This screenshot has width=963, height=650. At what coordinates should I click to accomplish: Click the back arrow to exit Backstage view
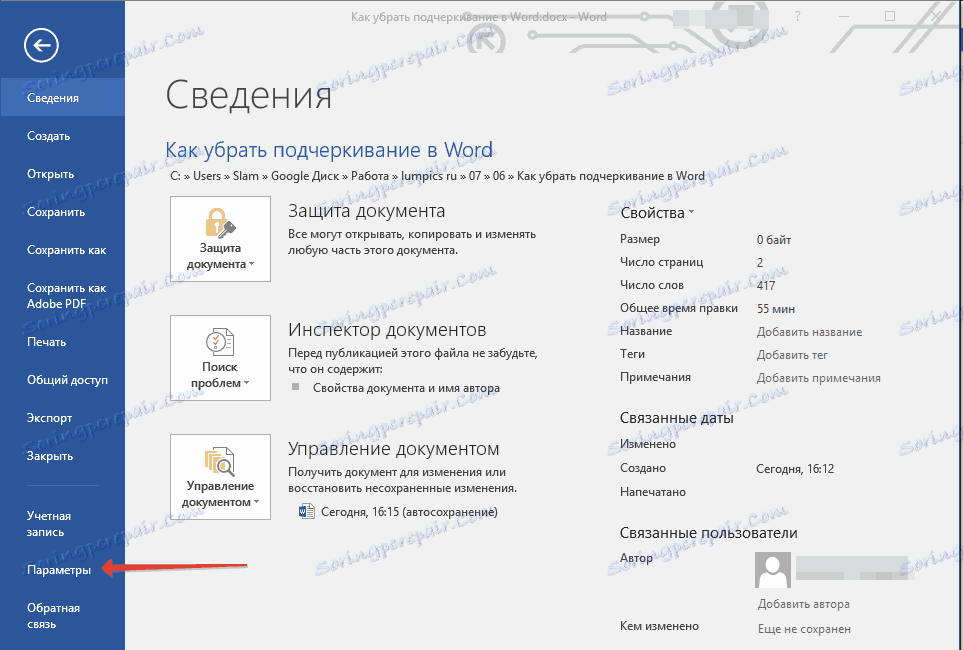pos(41,45)
